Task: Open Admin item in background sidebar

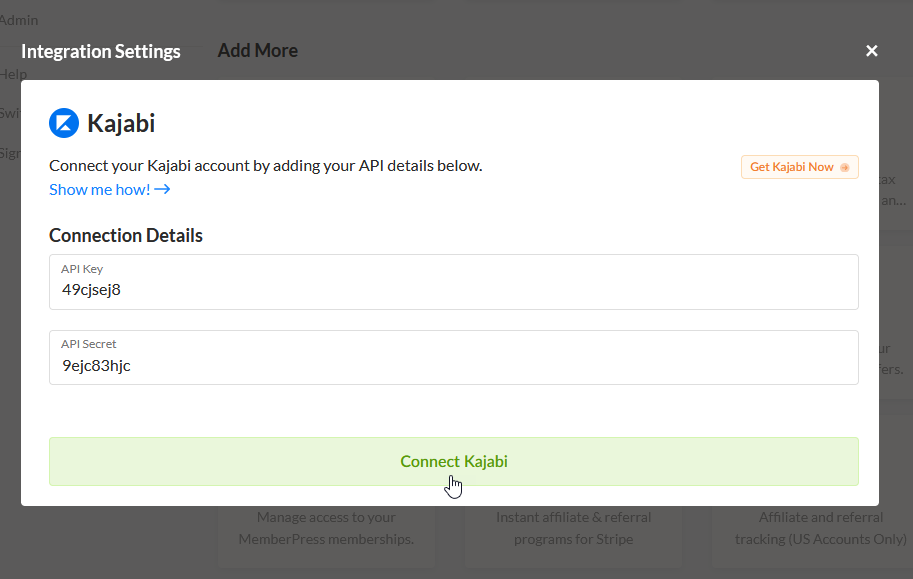Action: (19, 20)
